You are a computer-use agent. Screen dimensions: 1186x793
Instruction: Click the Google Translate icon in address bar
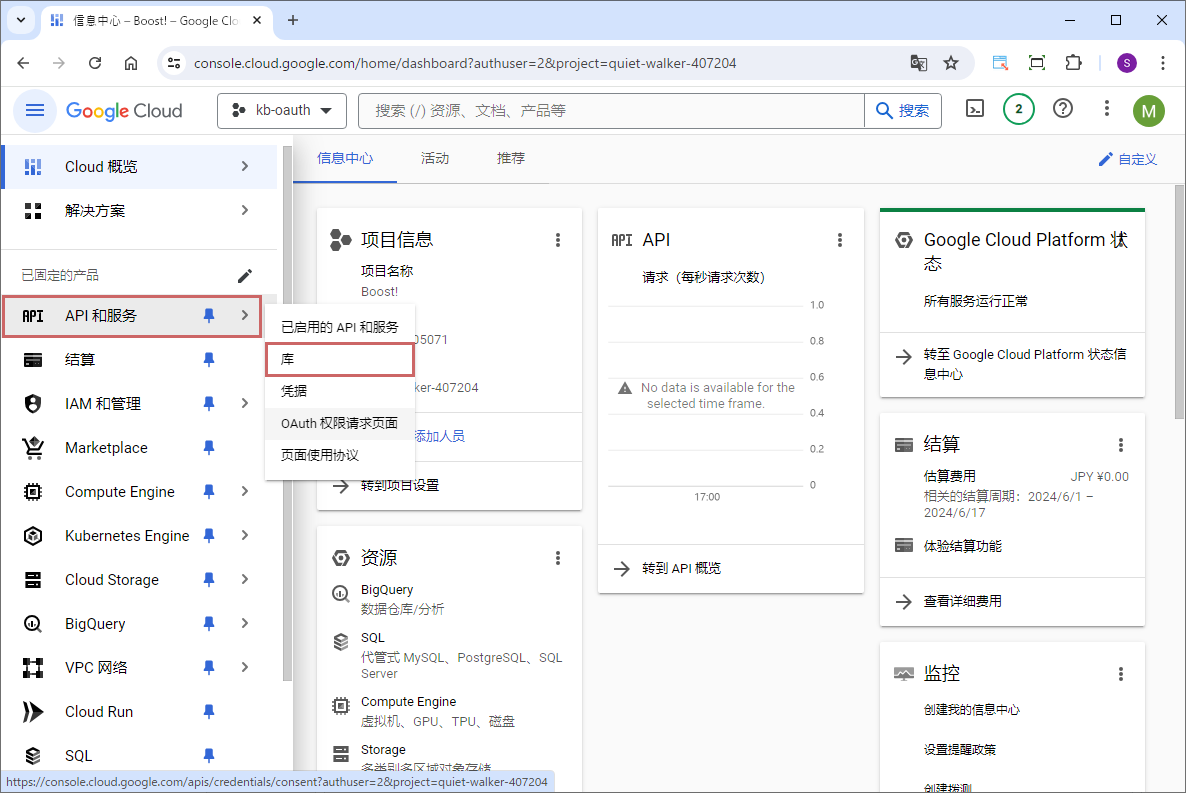pos(918,63)
